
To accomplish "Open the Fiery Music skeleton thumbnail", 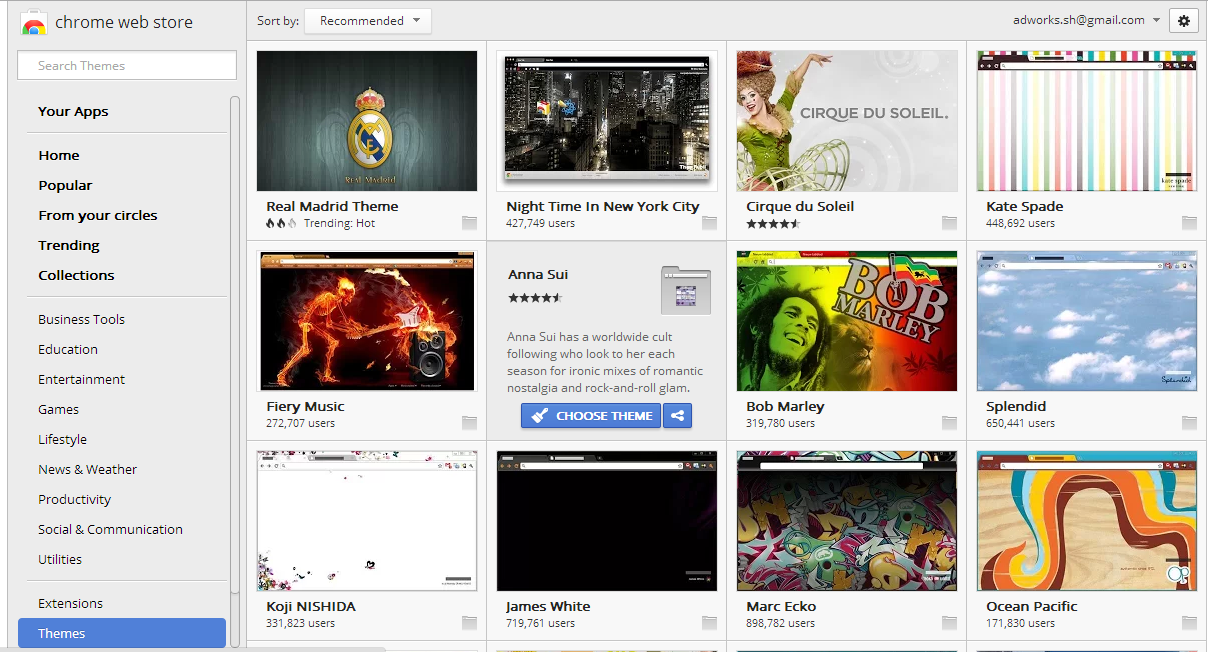I will click(367, 321).
